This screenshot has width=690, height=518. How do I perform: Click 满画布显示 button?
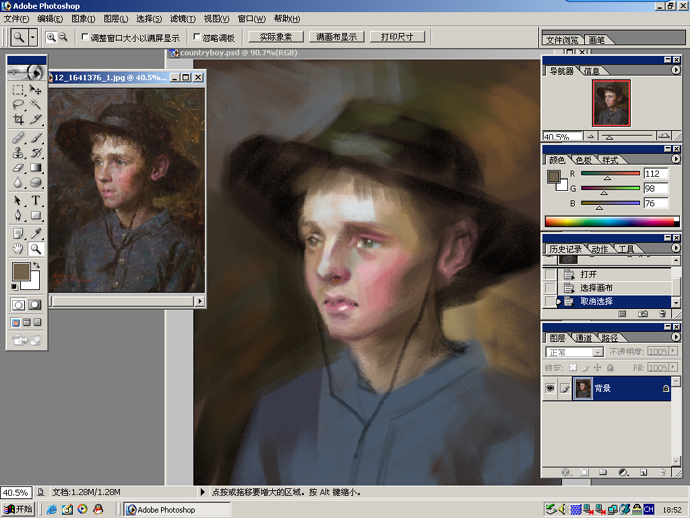(337, 37)
